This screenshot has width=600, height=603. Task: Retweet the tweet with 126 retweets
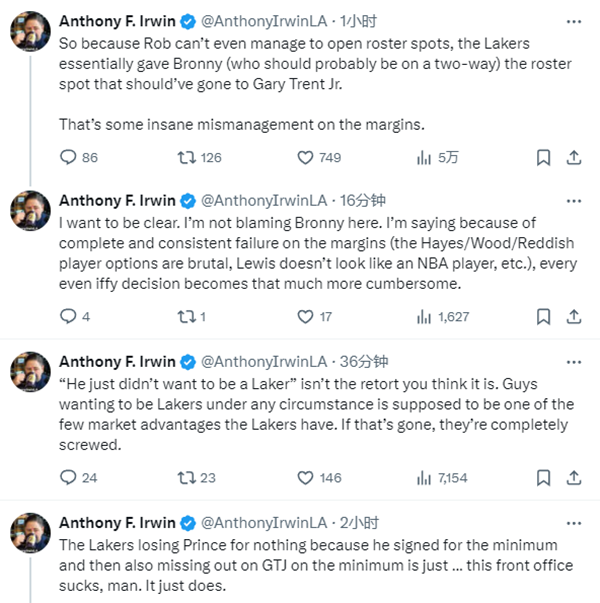pyautogui.click(x=185, y=157)
